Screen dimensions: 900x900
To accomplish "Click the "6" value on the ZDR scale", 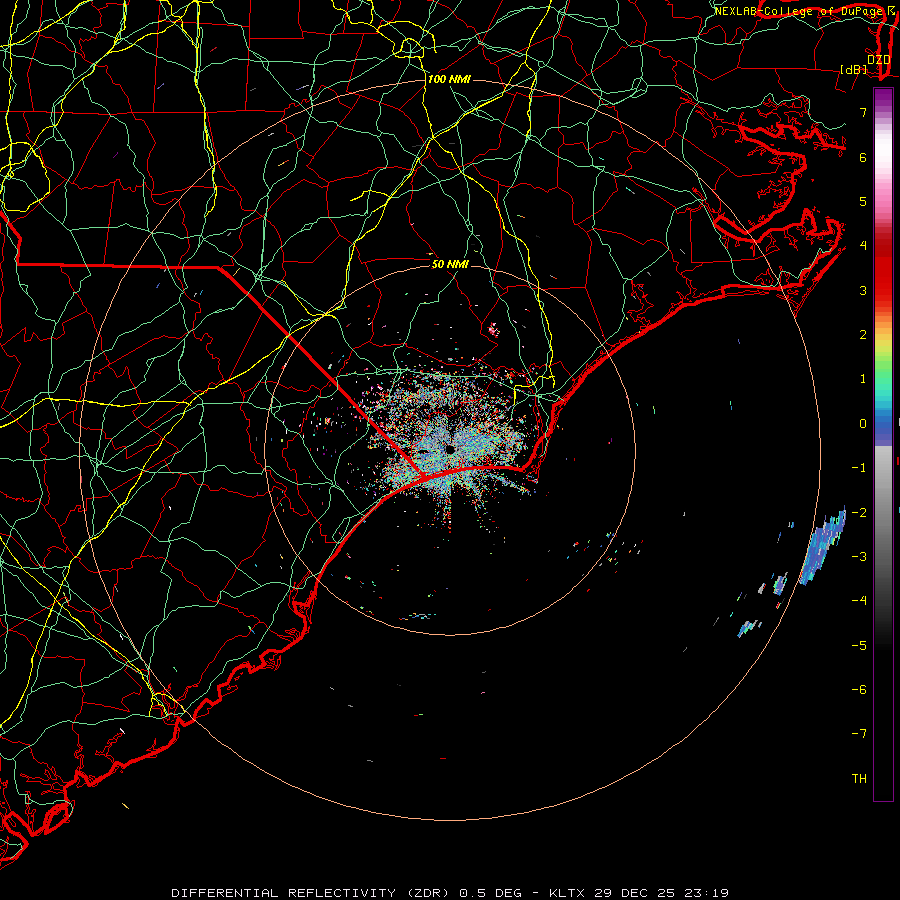I will [863, 157].
